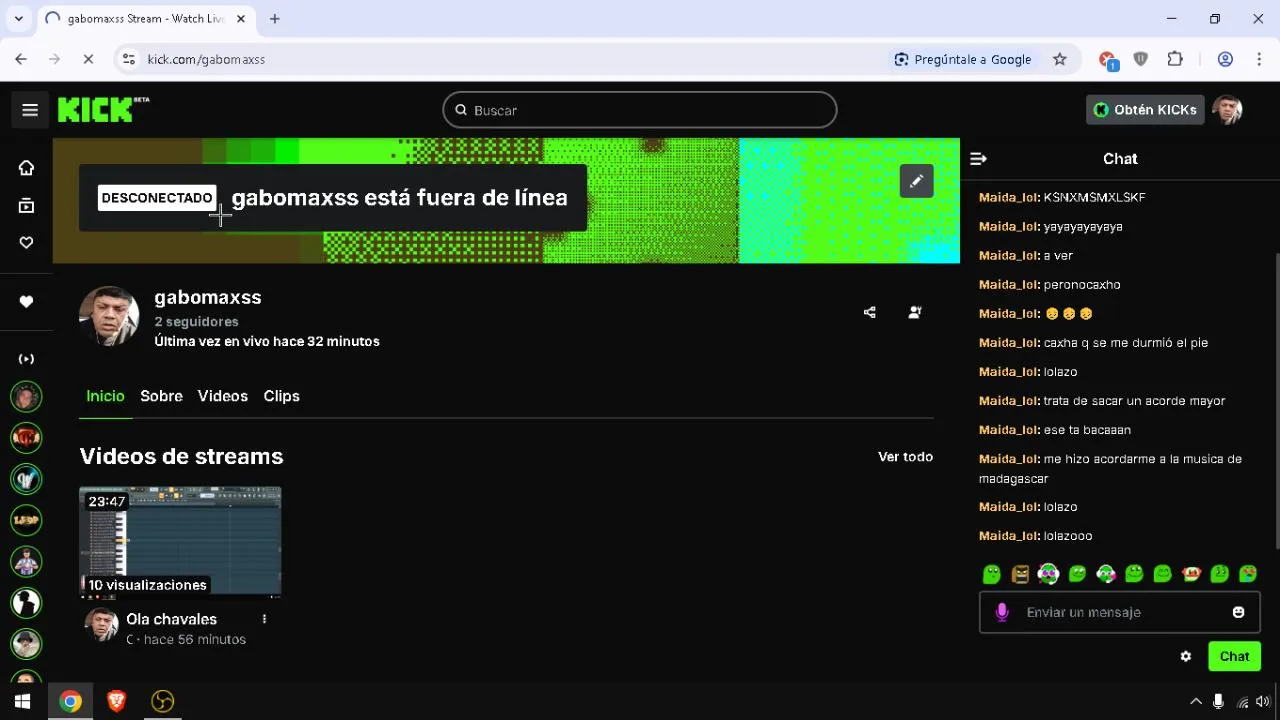Click the Obtén KICKs button
Viewport: 1280px width, 720px height.
1146,110
